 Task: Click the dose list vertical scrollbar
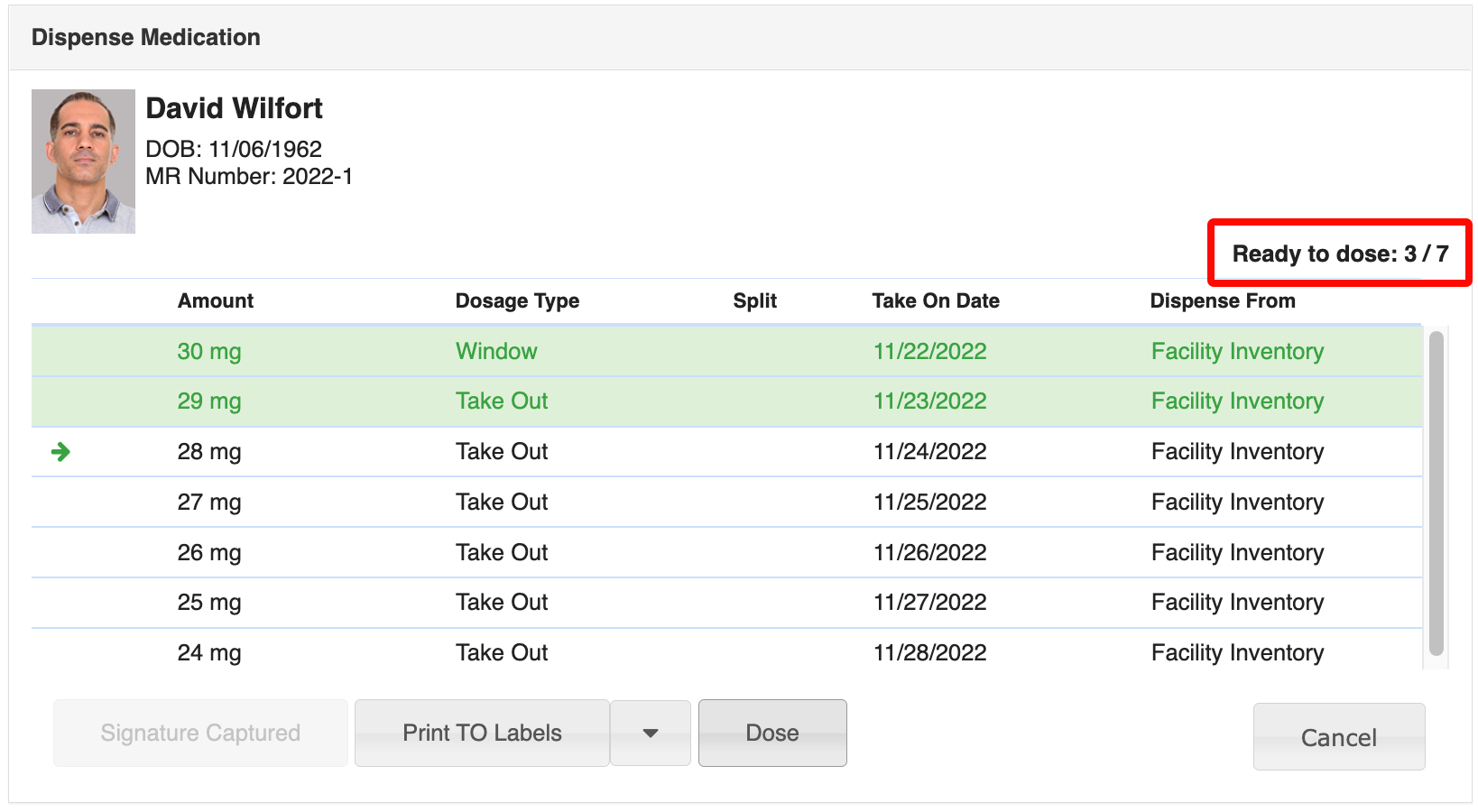(x=1436, y=493)
